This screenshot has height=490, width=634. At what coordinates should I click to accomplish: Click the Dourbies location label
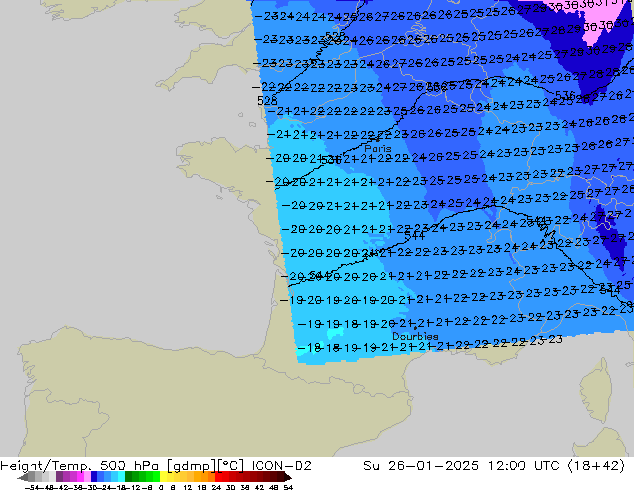(x=415, y=336)
